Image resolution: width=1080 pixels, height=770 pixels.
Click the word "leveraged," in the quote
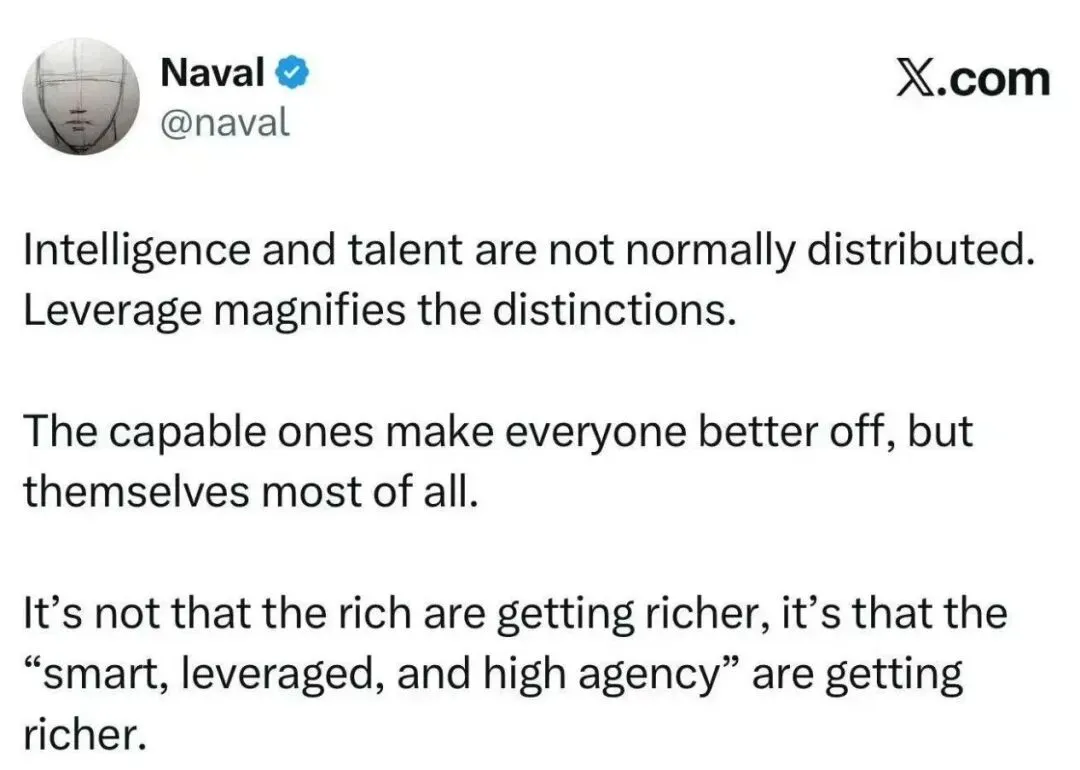pos(283,674)
